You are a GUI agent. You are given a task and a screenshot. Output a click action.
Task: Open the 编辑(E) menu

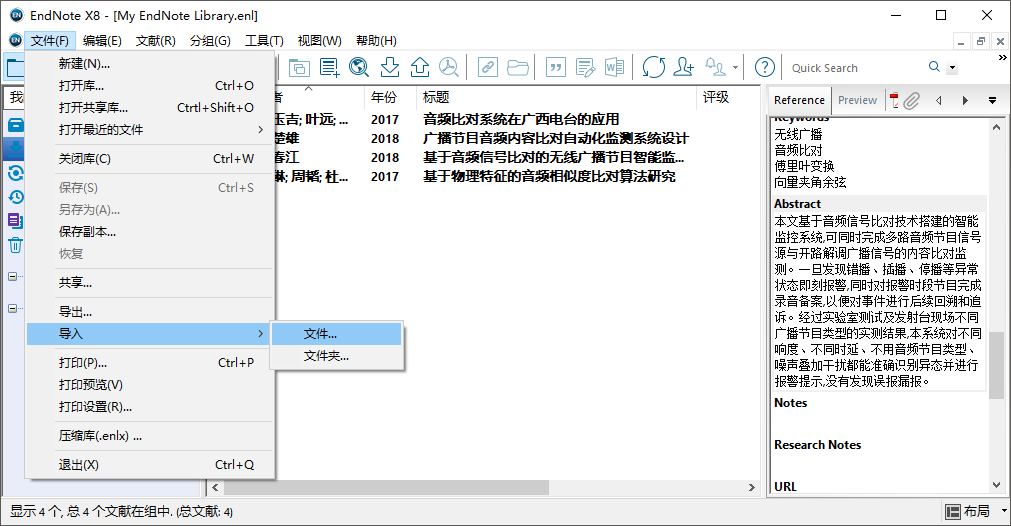[103, 41]
